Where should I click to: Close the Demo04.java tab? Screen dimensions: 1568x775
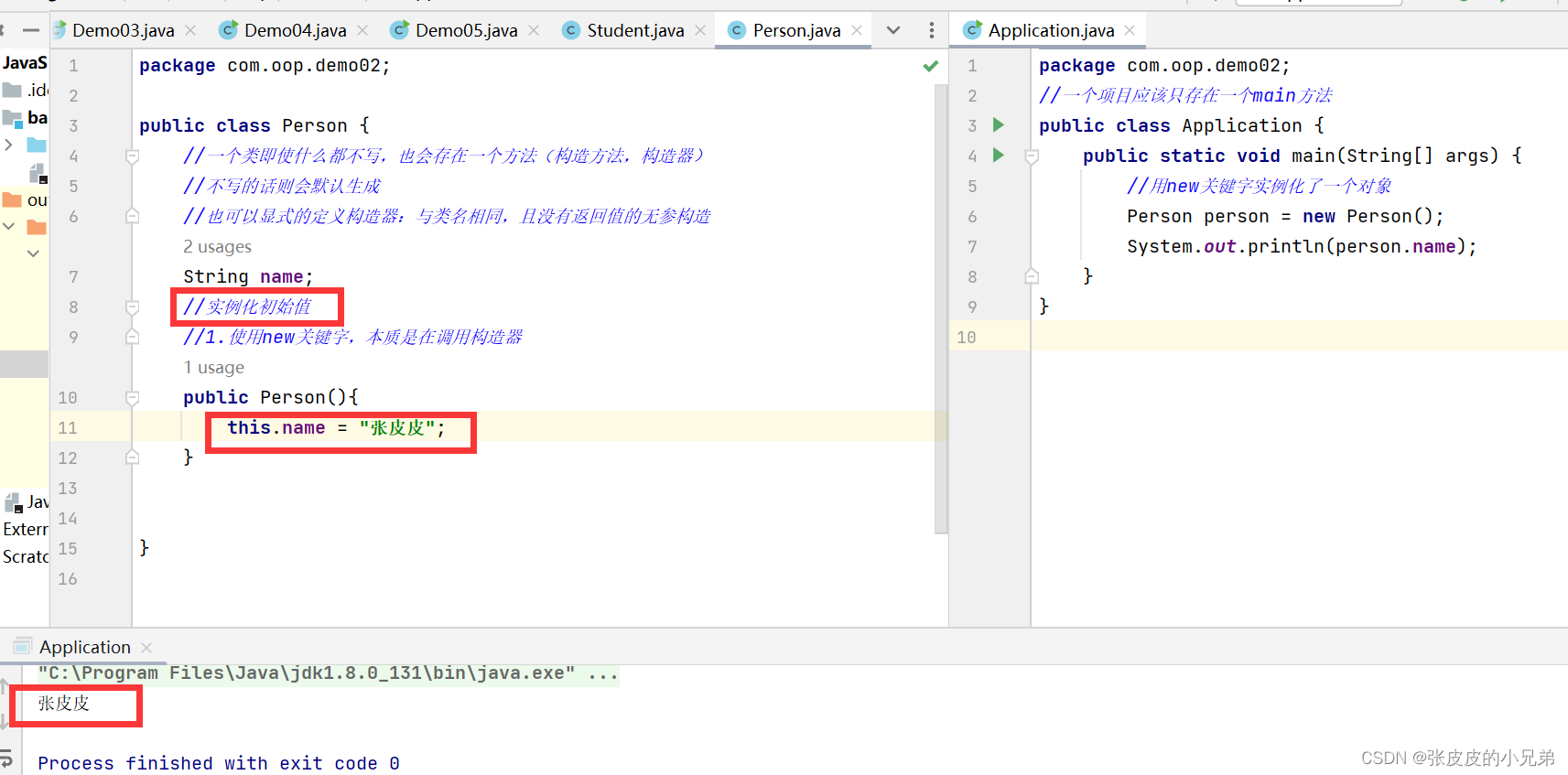pyautogui.click(x=362, y=30)
